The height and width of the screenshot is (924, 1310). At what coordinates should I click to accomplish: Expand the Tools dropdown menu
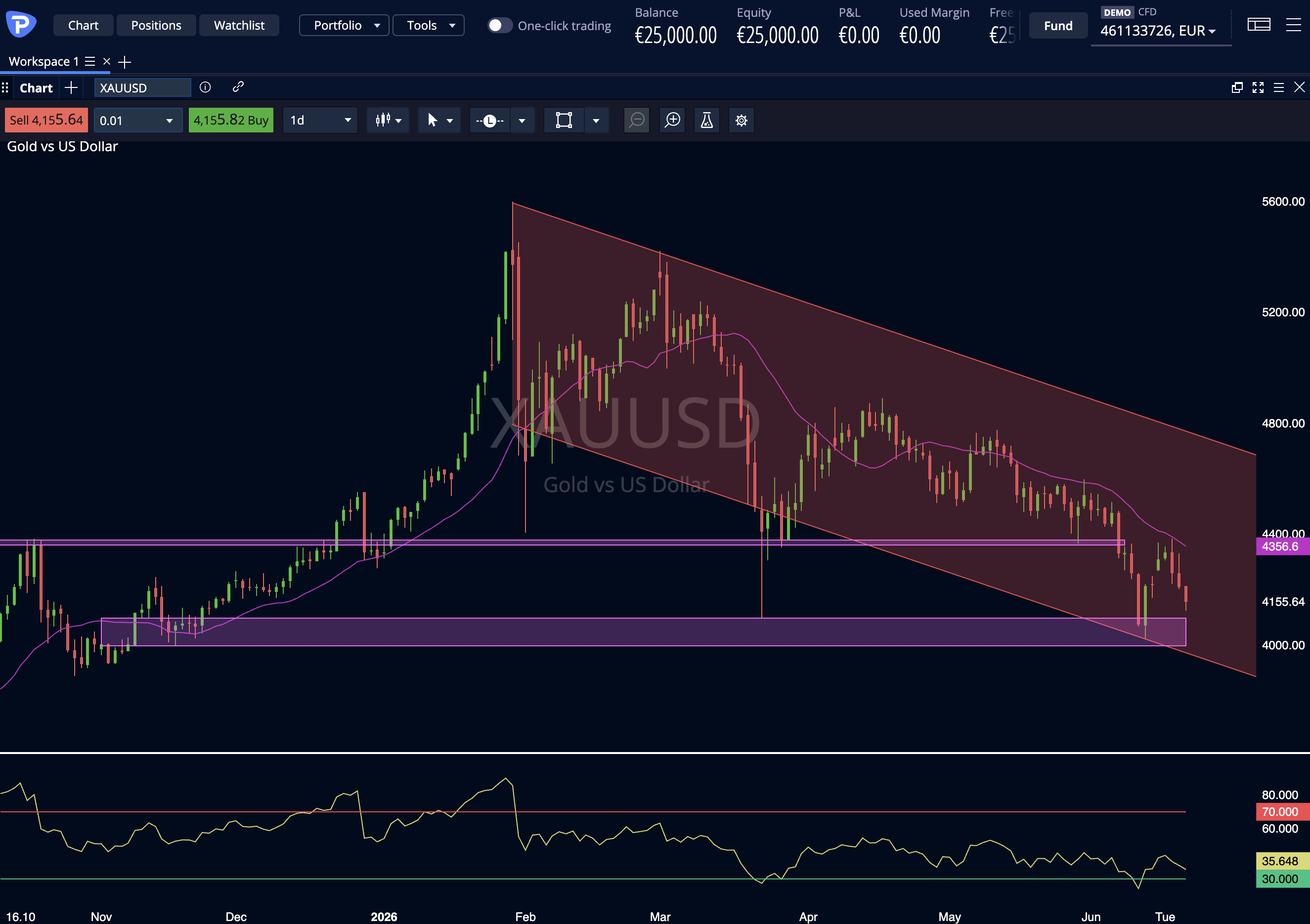[x=429, y=25]
